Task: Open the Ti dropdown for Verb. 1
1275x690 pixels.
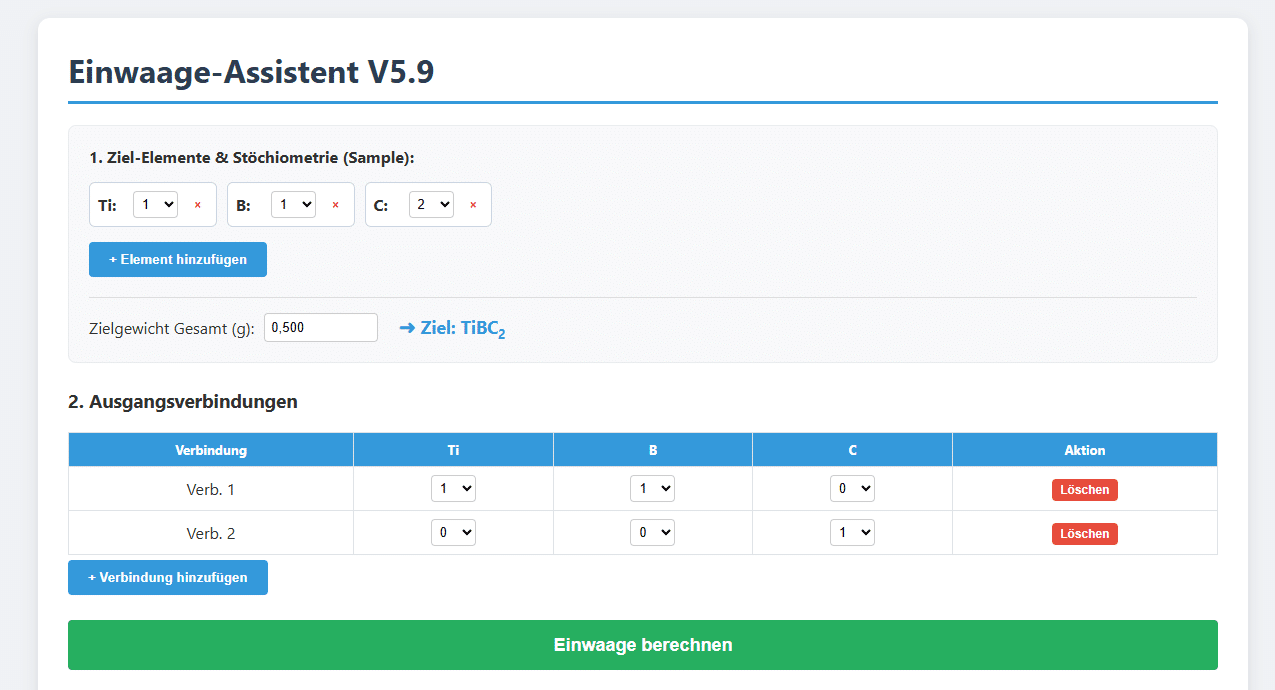Action: (x=453, y=488)
